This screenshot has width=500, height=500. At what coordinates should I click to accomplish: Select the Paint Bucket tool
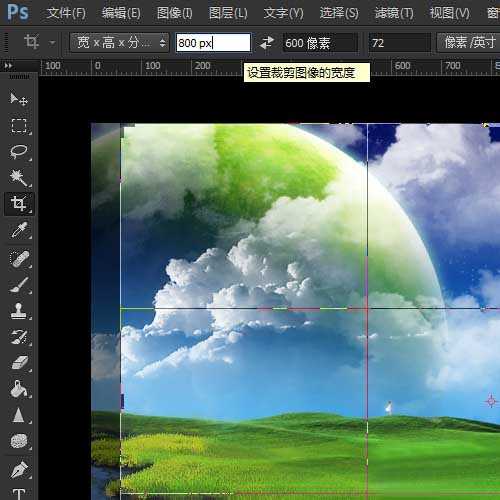pos(19,389)
